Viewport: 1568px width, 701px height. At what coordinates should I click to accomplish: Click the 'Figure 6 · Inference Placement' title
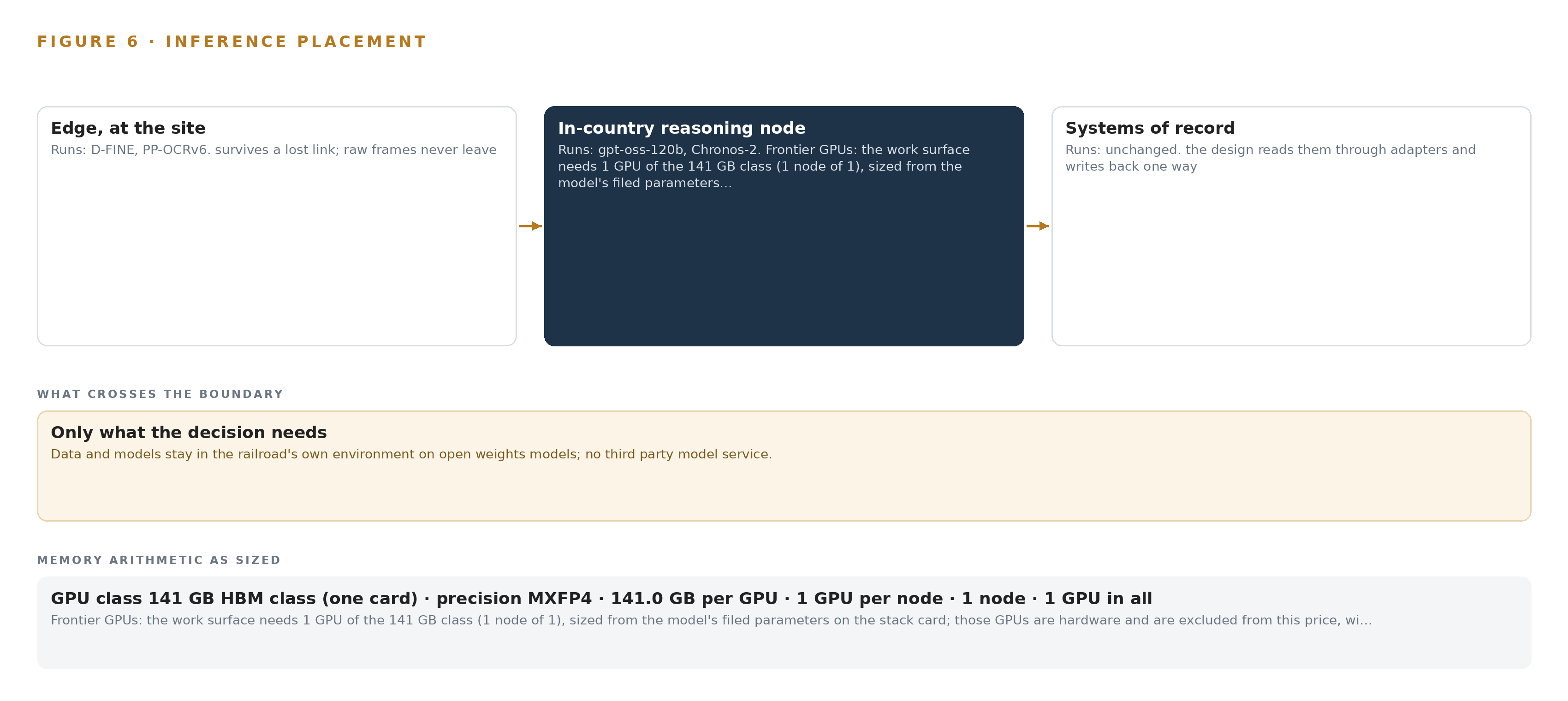232,42
